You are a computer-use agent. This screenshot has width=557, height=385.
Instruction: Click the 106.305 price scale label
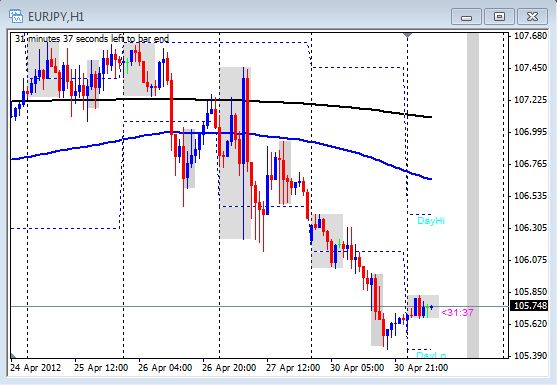click(531, 228)
